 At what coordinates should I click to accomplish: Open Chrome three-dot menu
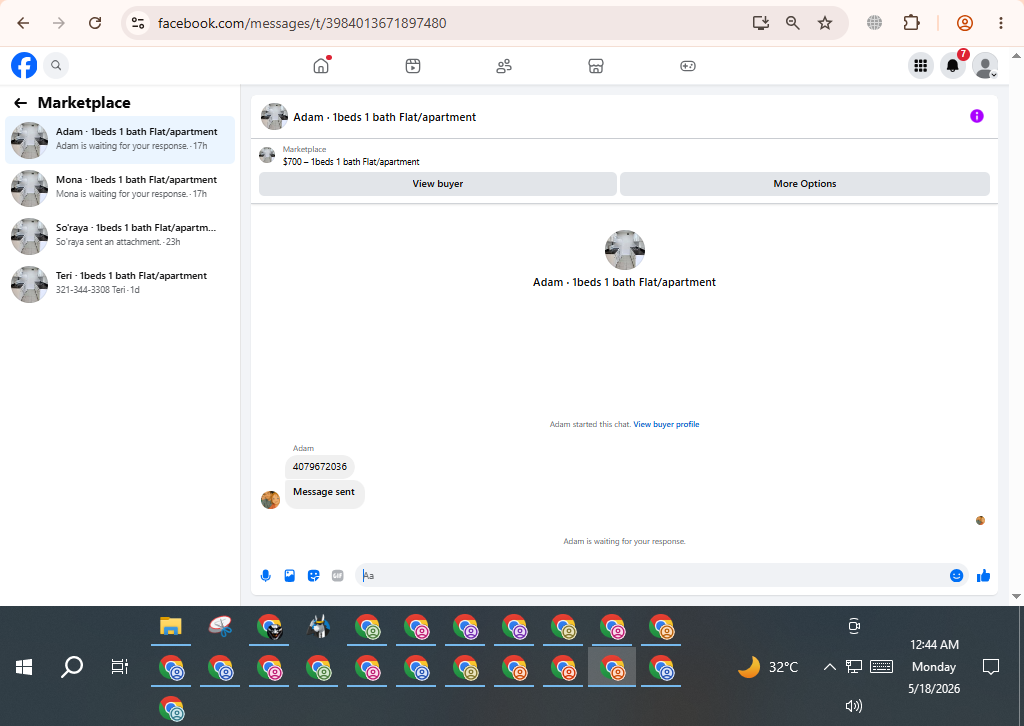[1000, 24]
